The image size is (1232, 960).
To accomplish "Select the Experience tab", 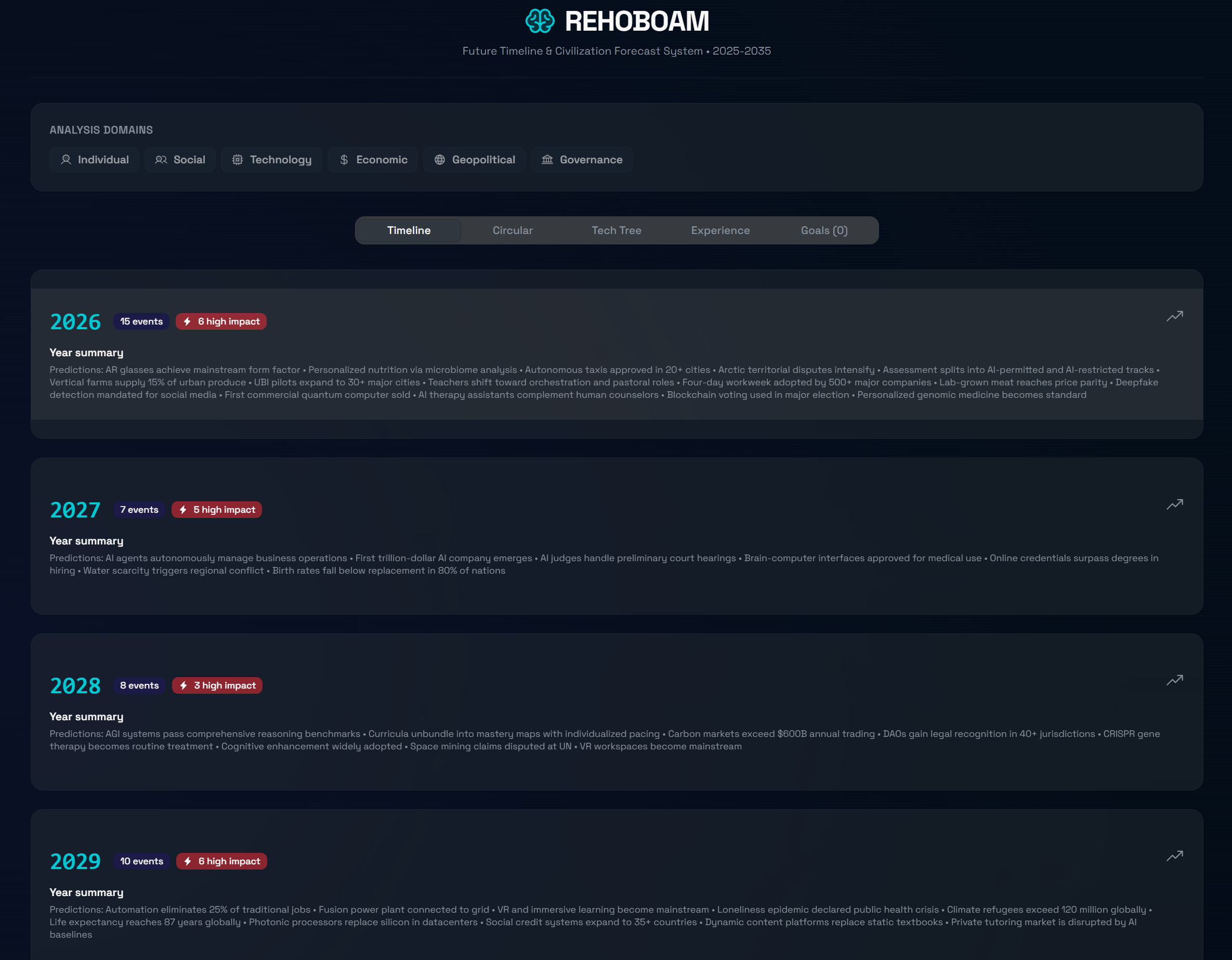I will point(720,230).
